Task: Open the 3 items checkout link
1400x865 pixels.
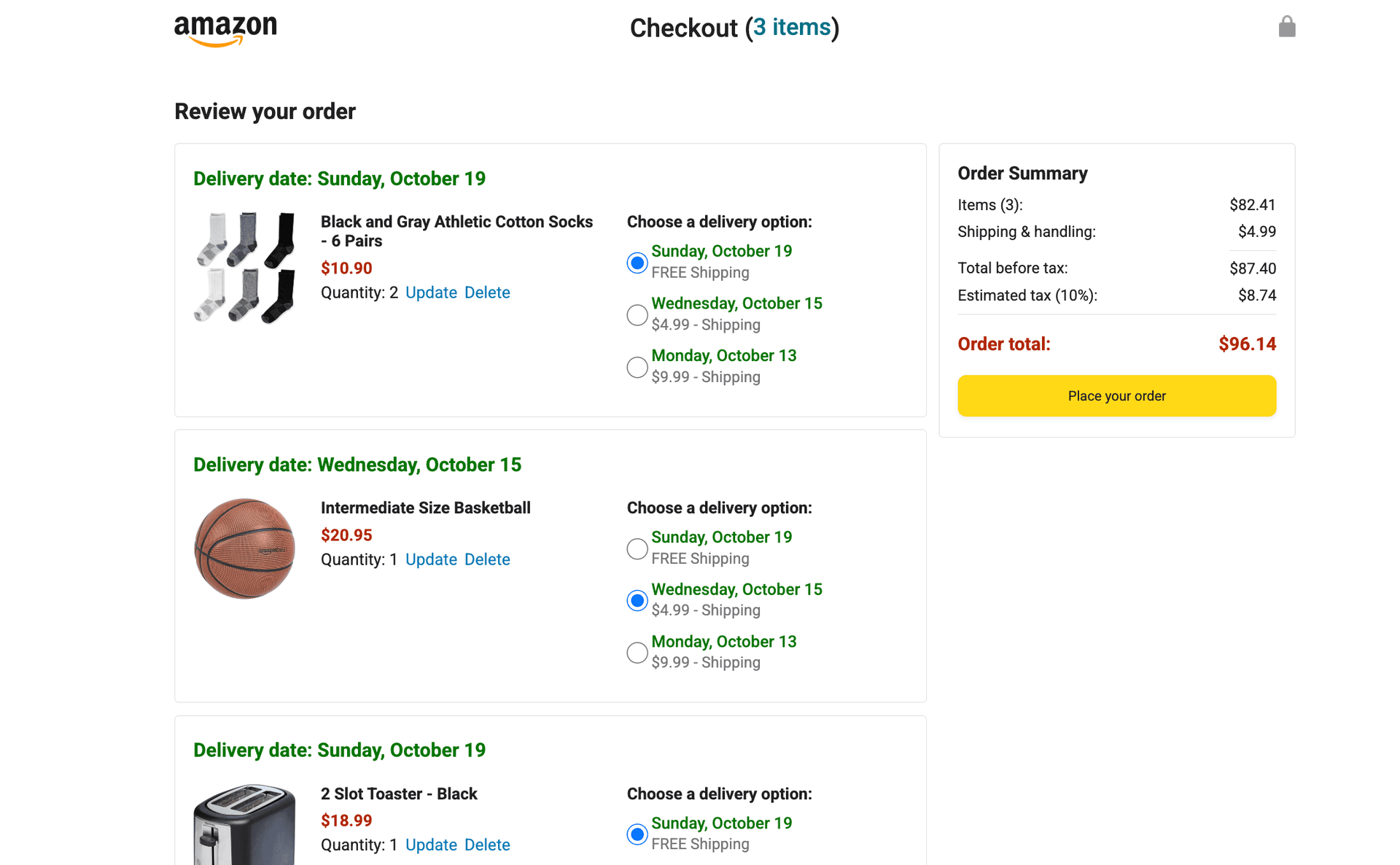Action: (793, 28)
